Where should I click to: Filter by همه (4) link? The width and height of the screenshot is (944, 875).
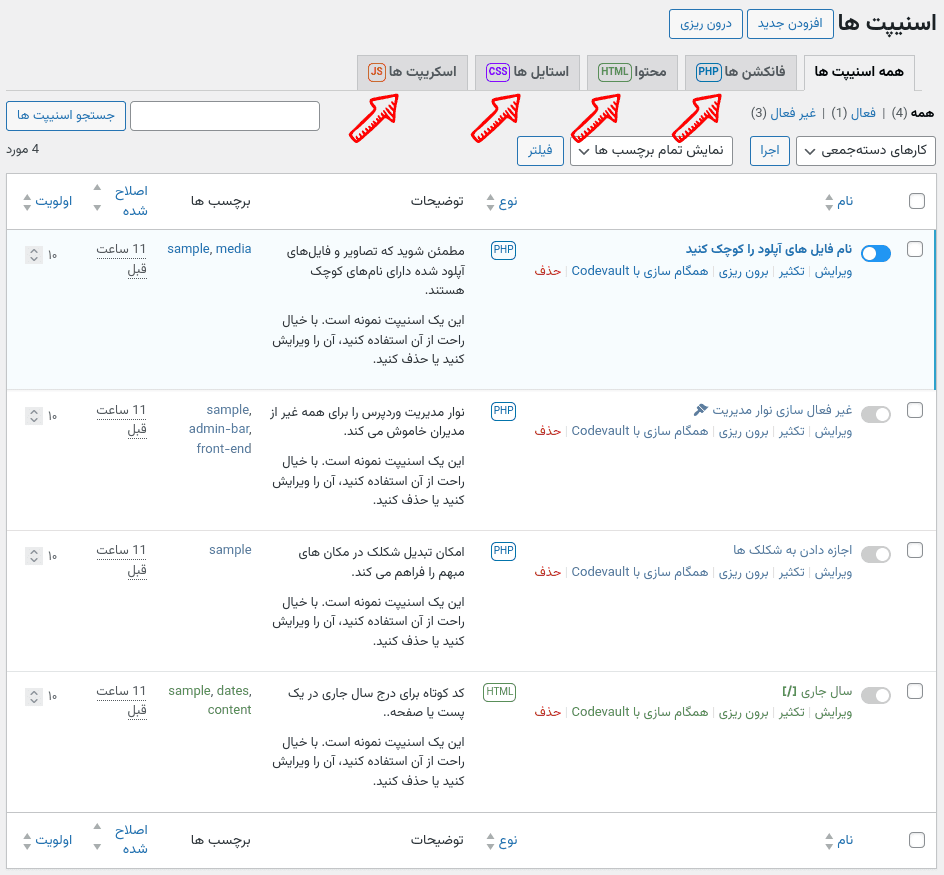(913, 113)
